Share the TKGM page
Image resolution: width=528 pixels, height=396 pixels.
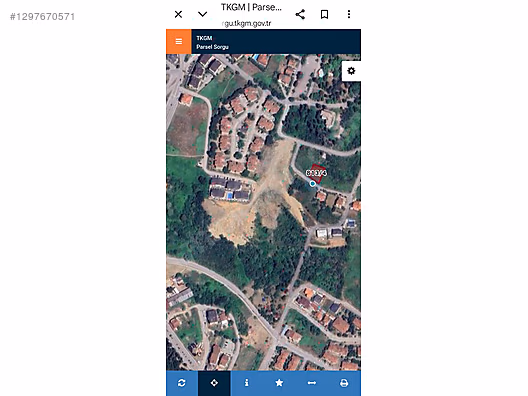click(300, 14)
